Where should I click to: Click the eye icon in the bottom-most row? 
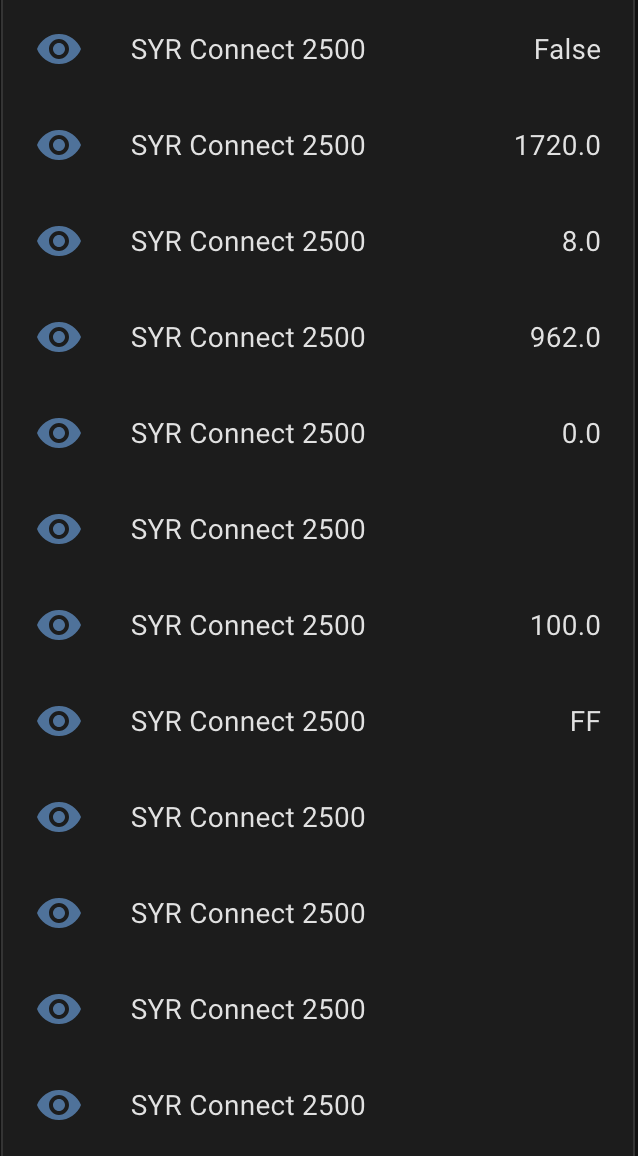[x=59, y=1105]
